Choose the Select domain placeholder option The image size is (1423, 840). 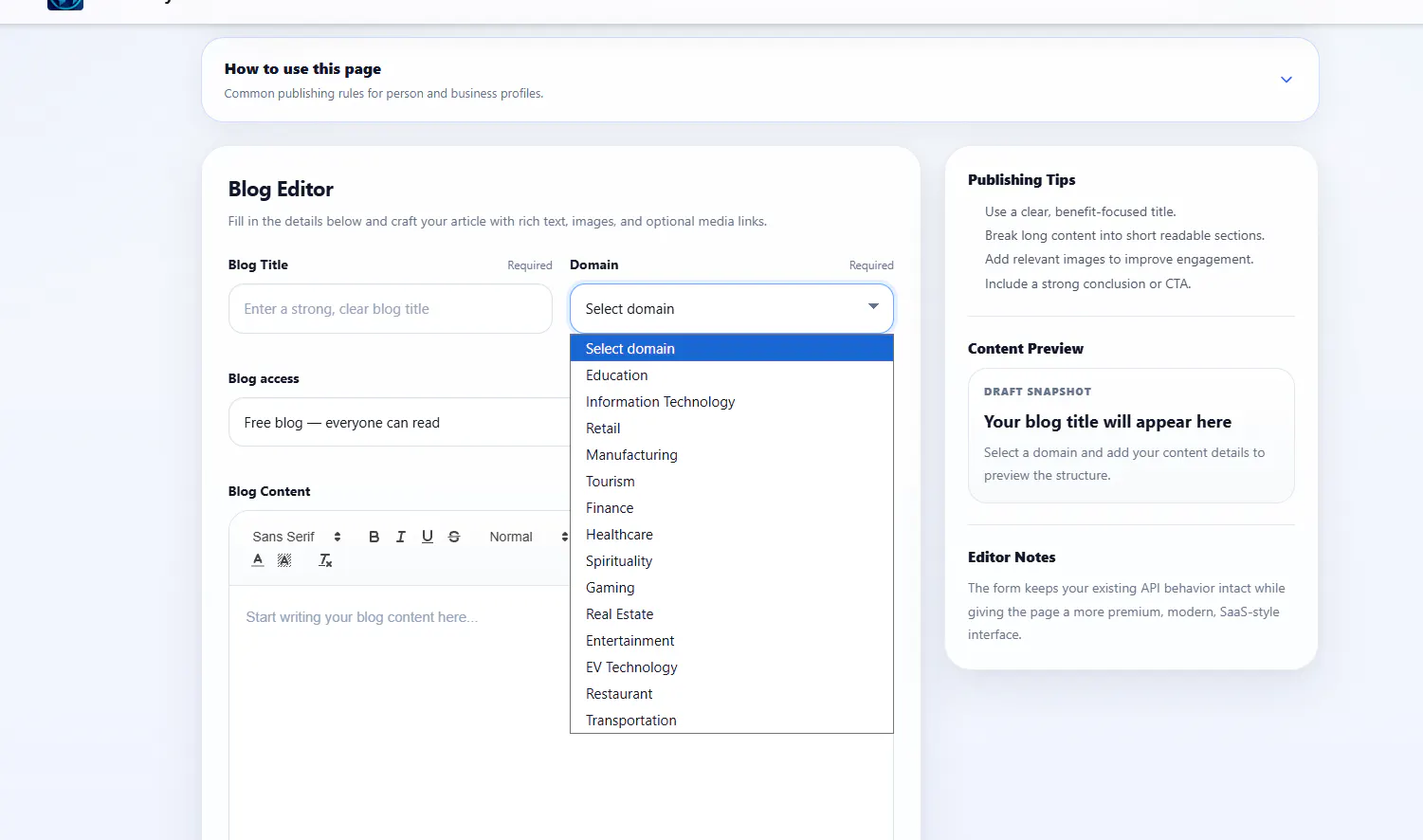click(x=732, y=349)
